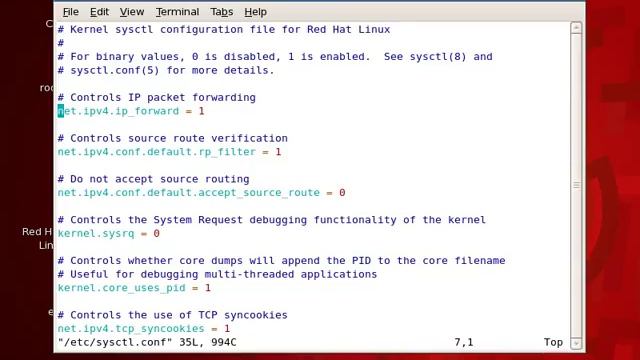Open the View menu

(x=132, y=12)
